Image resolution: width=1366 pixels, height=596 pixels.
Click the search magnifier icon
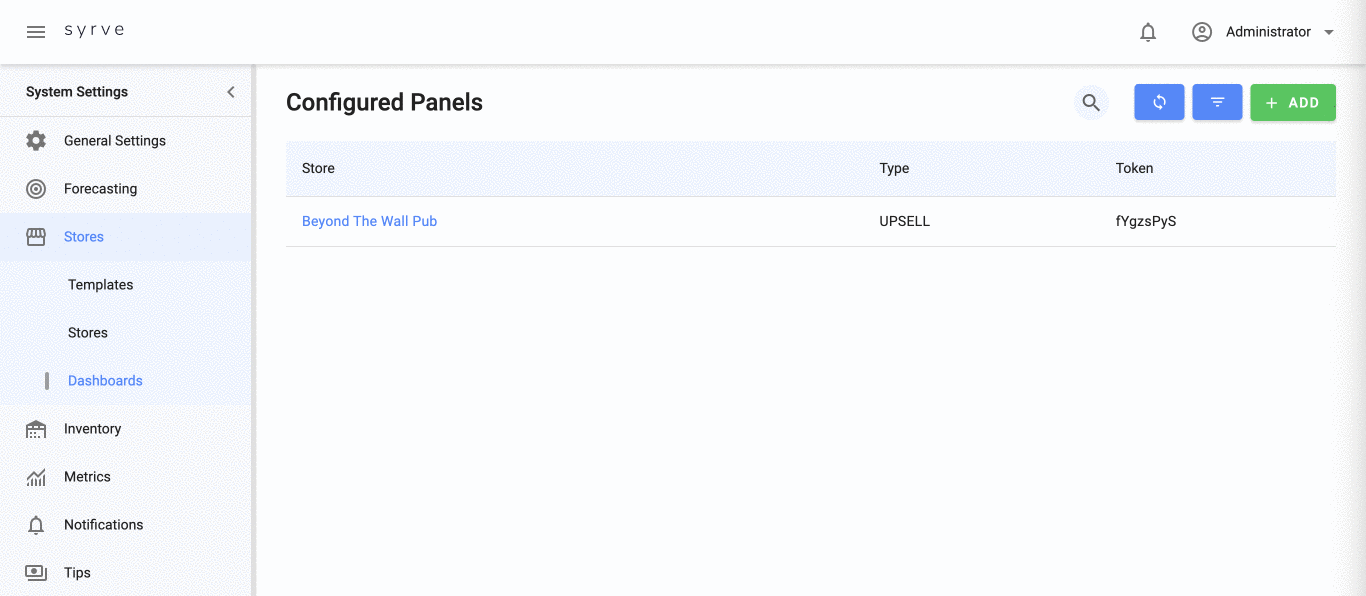pyautogui.click(x=1091, y=102)
